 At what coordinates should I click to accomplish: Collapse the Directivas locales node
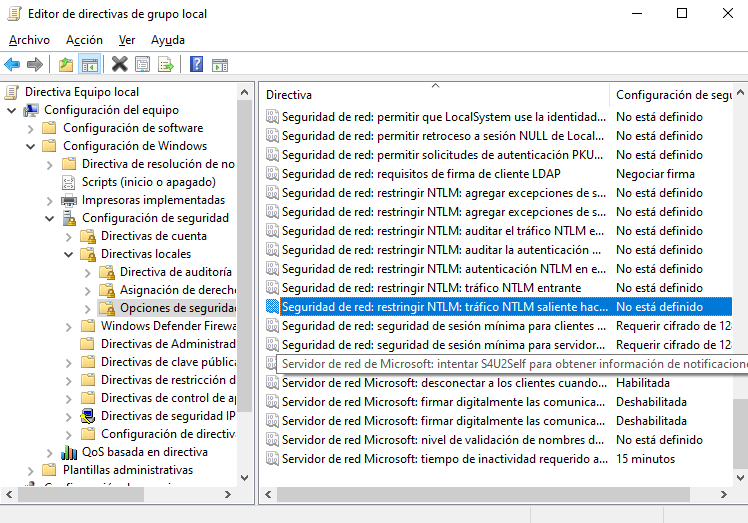pos(69,254)
